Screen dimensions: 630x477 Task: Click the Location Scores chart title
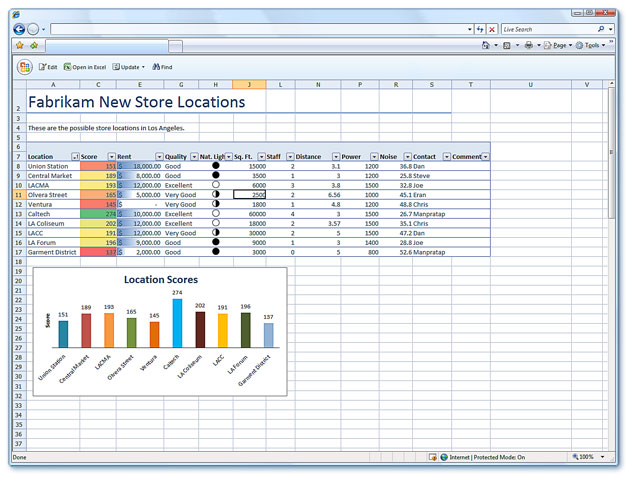point(161,280)
